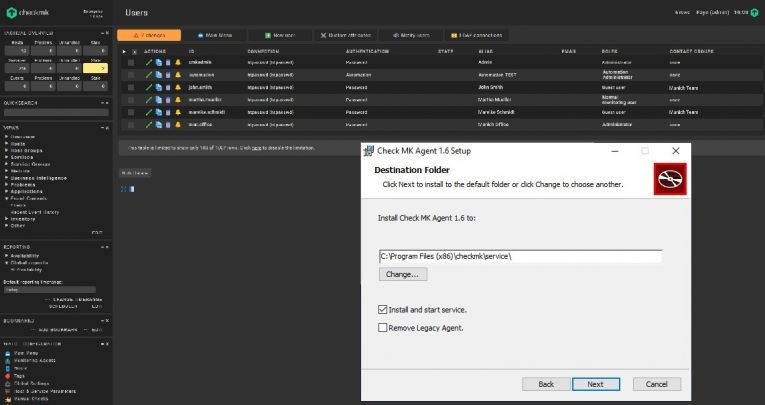Open notifications bell for muc.office
The height and width of the screenshot is (405, 765).
coord(178,125)
